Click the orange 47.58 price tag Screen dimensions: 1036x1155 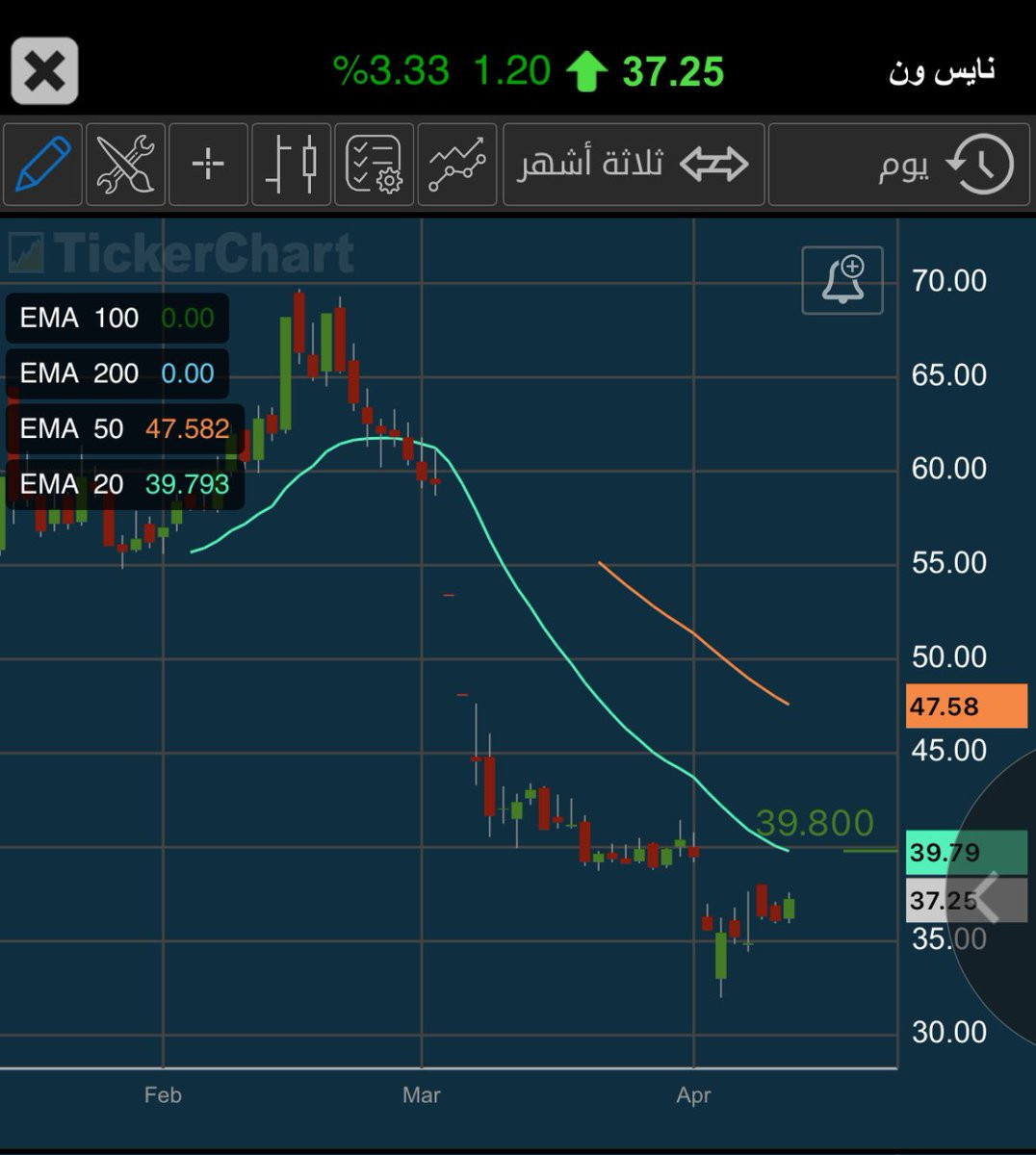point(967,706)
